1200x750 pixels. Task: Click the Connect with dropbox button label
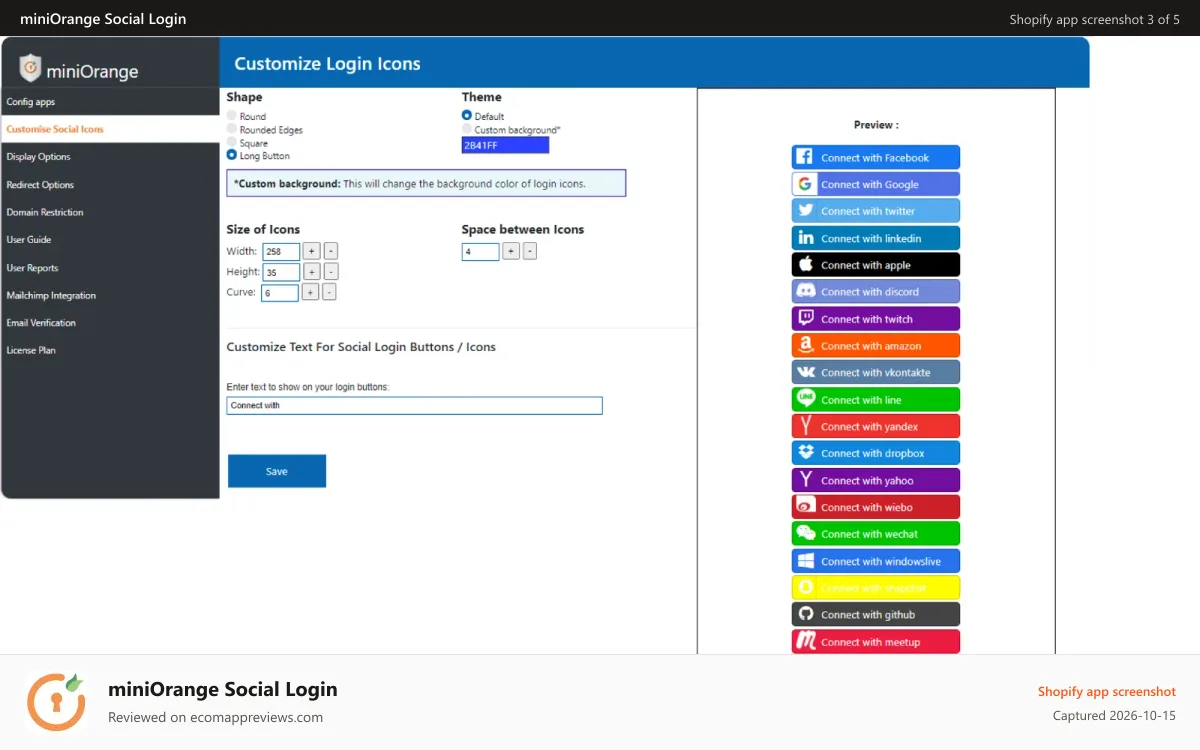pos(873,454)
